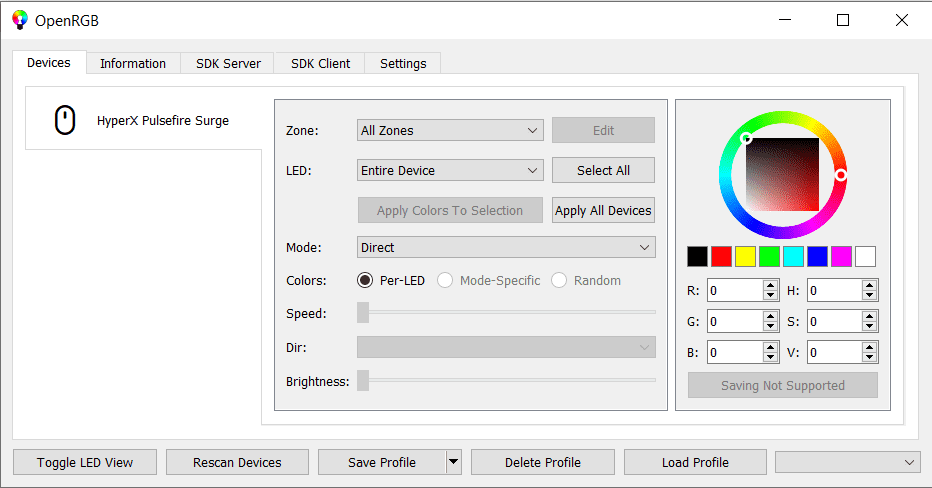
Task: Open the profile selection dropdown at bottom right
Action: click(x=848, y=462)
